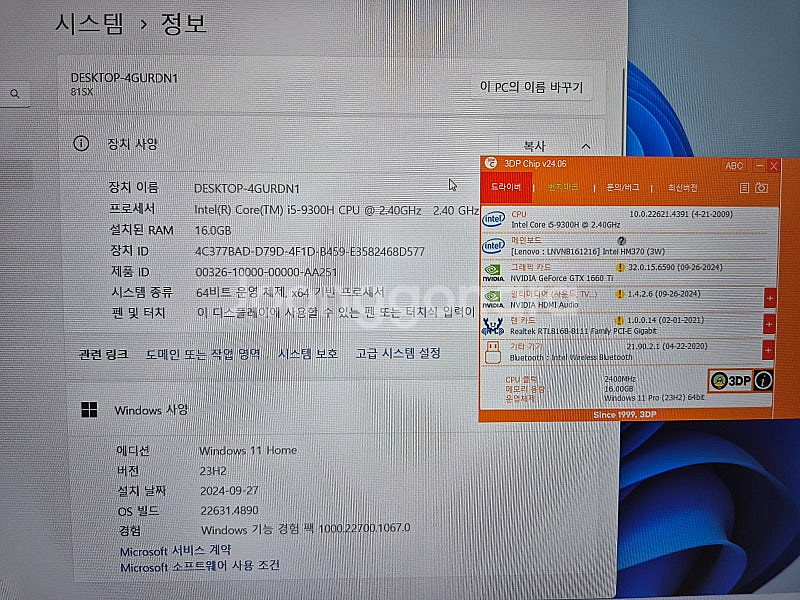Image resolution: width=800 pixels, height=600 pixels.
Task: Click the Windows logo beside Windows 사양
Action: [89, 409]
